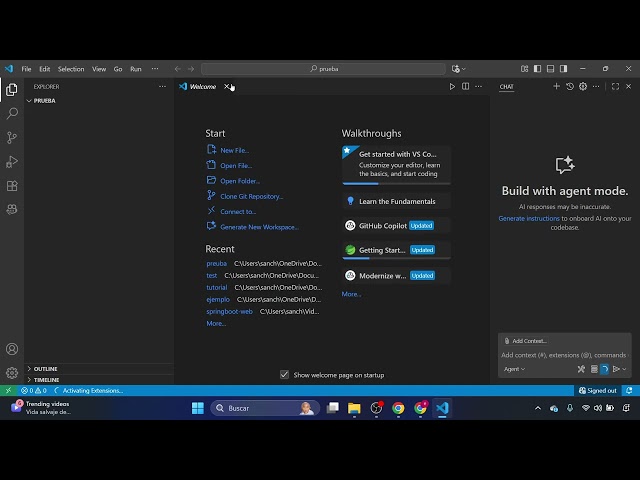640x480 pixels.
Task: Open chat settings gear icon
Action: point(583,87)
